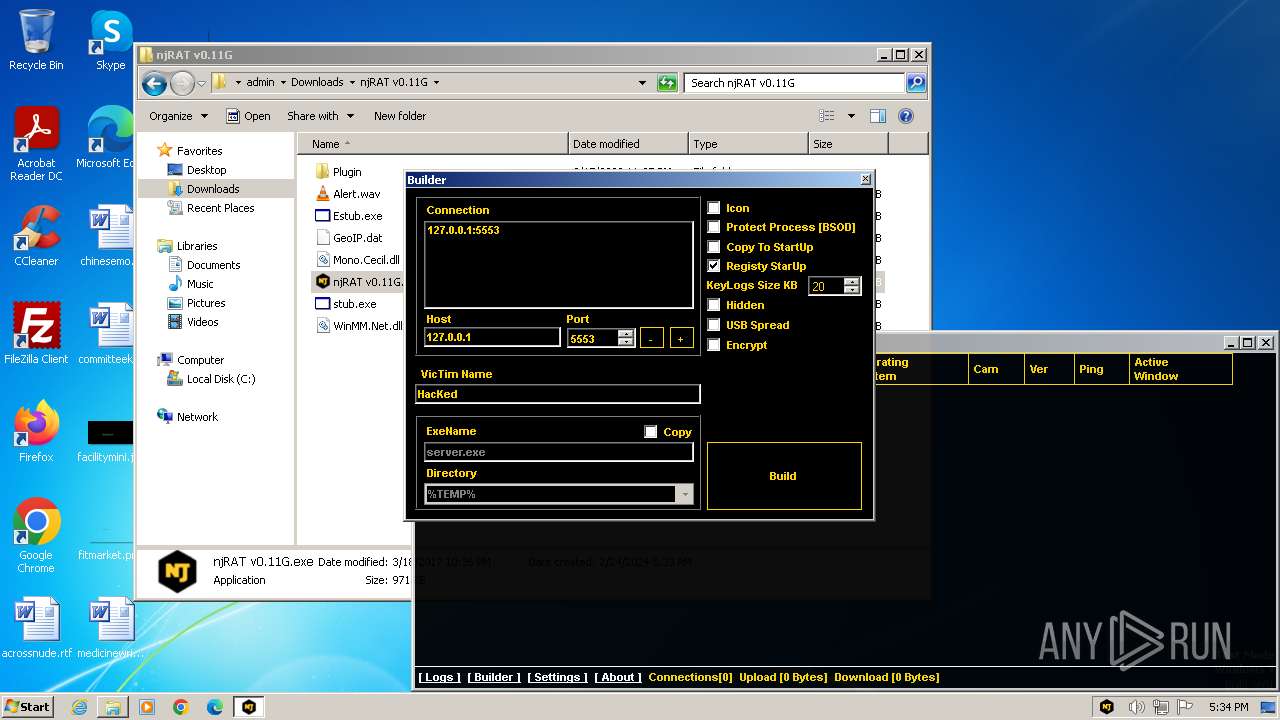Open Explorer help question mark icon
Screen dimensions: 1280x720
(906, 116)
